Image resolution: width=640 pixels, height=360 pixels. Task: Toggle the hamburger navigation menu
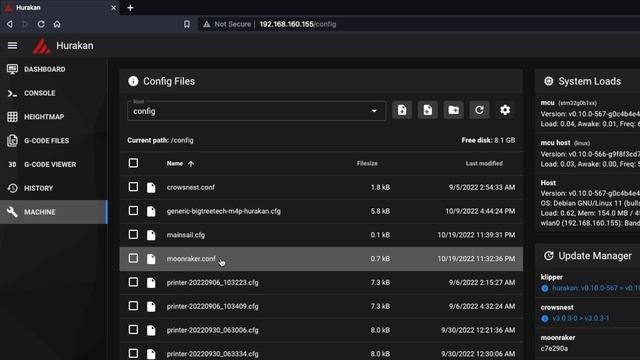pyautogui.click(x=12, y=45)
